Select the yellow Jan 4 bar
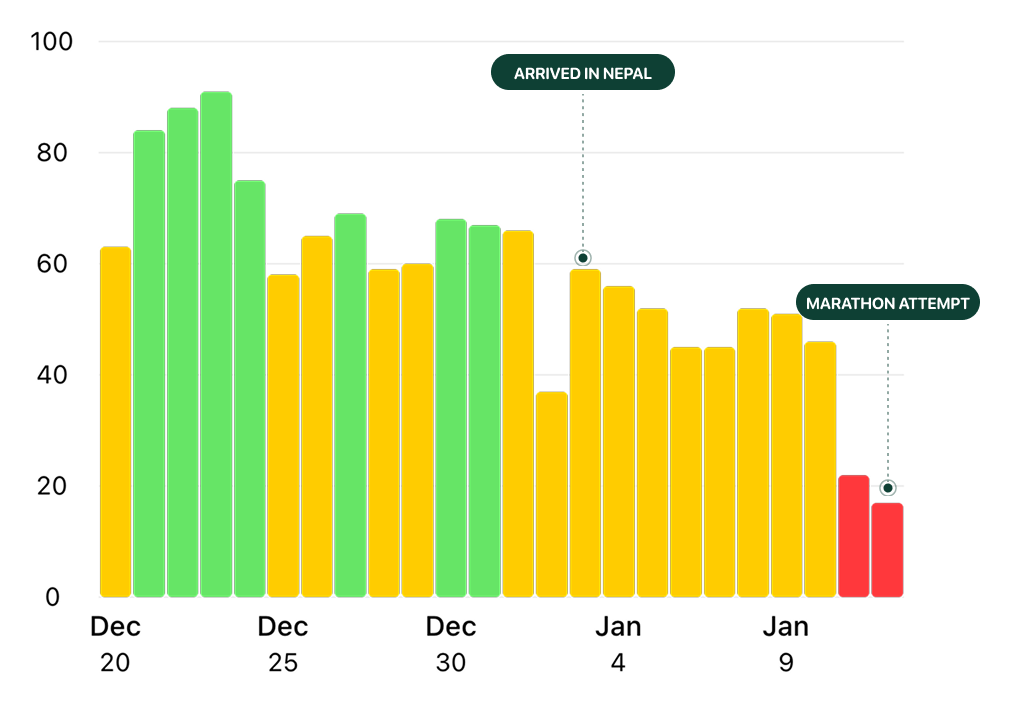Viewport: 1010px width, 704px height. pos(619,442)
